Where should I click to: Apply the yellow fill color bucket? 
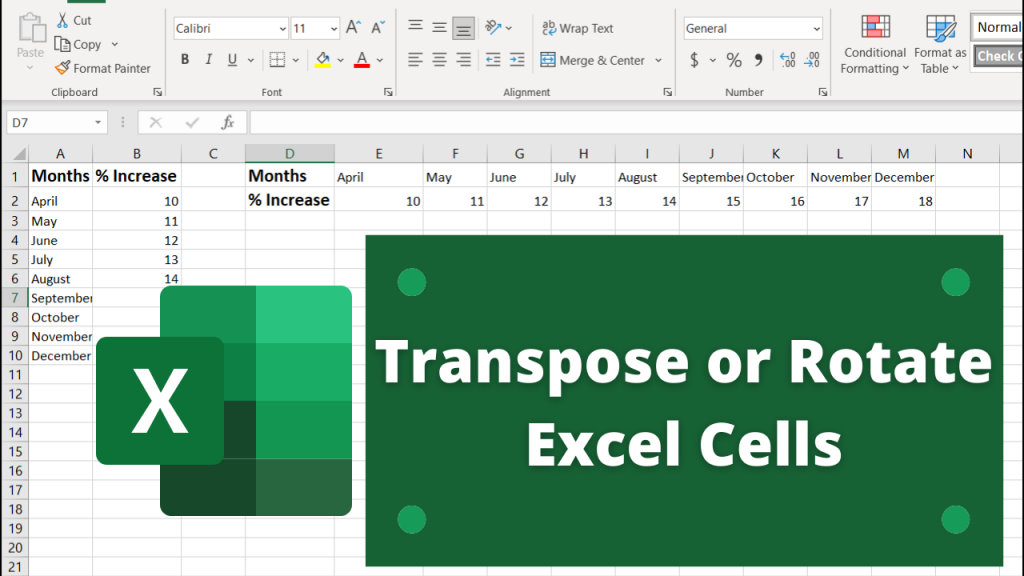(x=323, y=60)
